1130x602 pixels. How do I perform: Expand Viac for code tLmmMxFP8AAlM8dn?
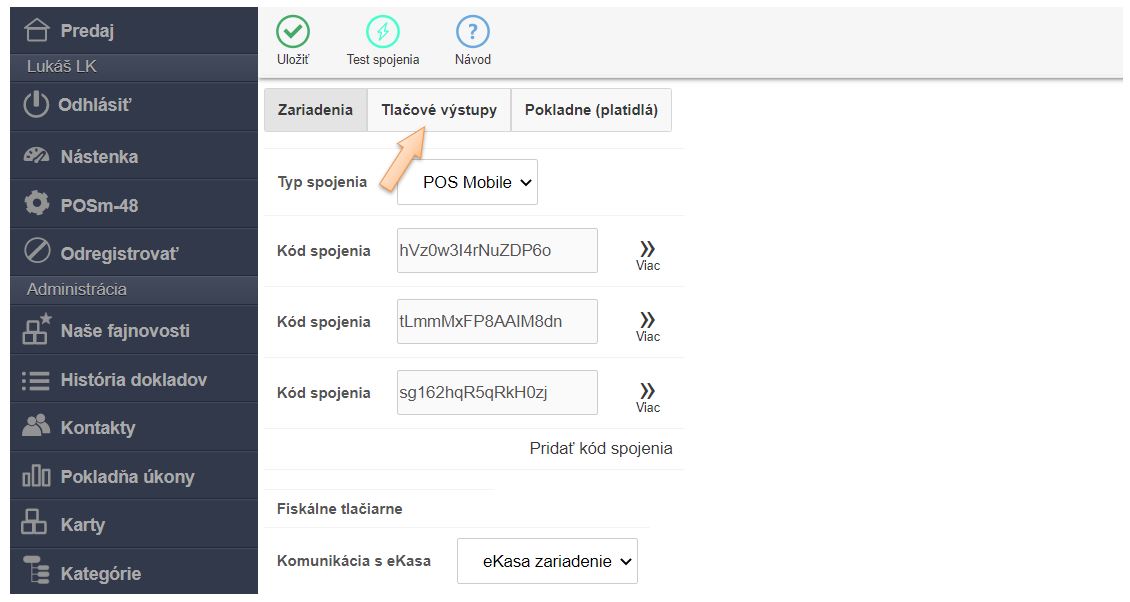[648, 325]
